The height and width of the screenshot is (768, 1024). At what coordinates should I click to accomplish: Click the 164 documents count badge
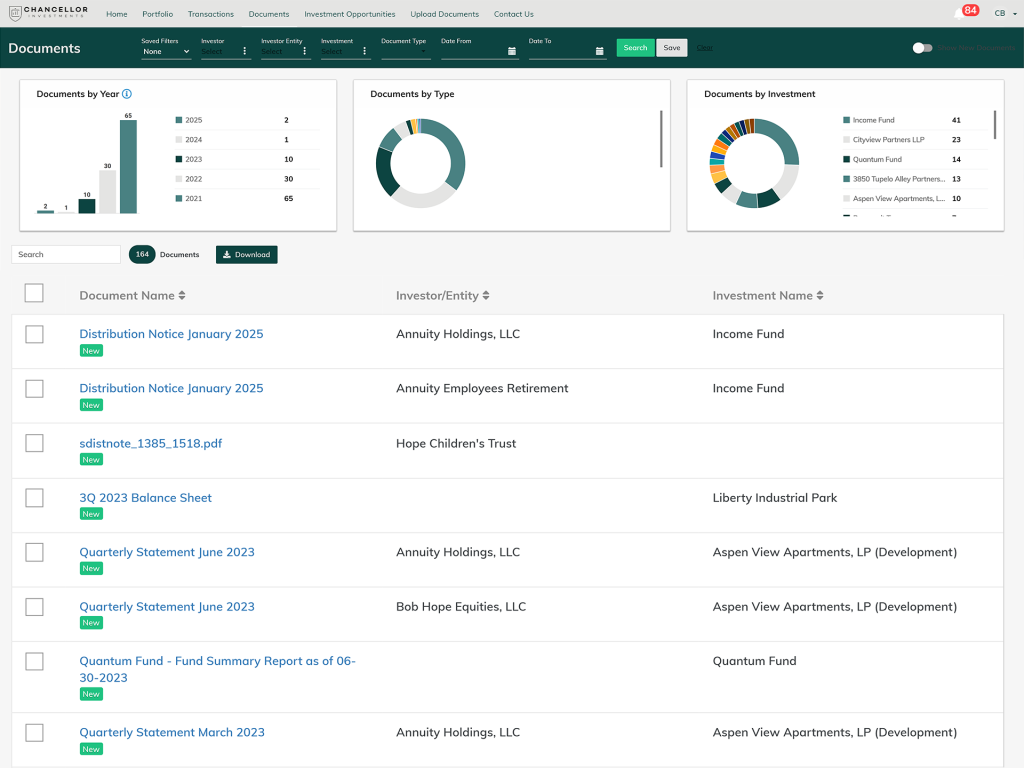pos(142,255)
